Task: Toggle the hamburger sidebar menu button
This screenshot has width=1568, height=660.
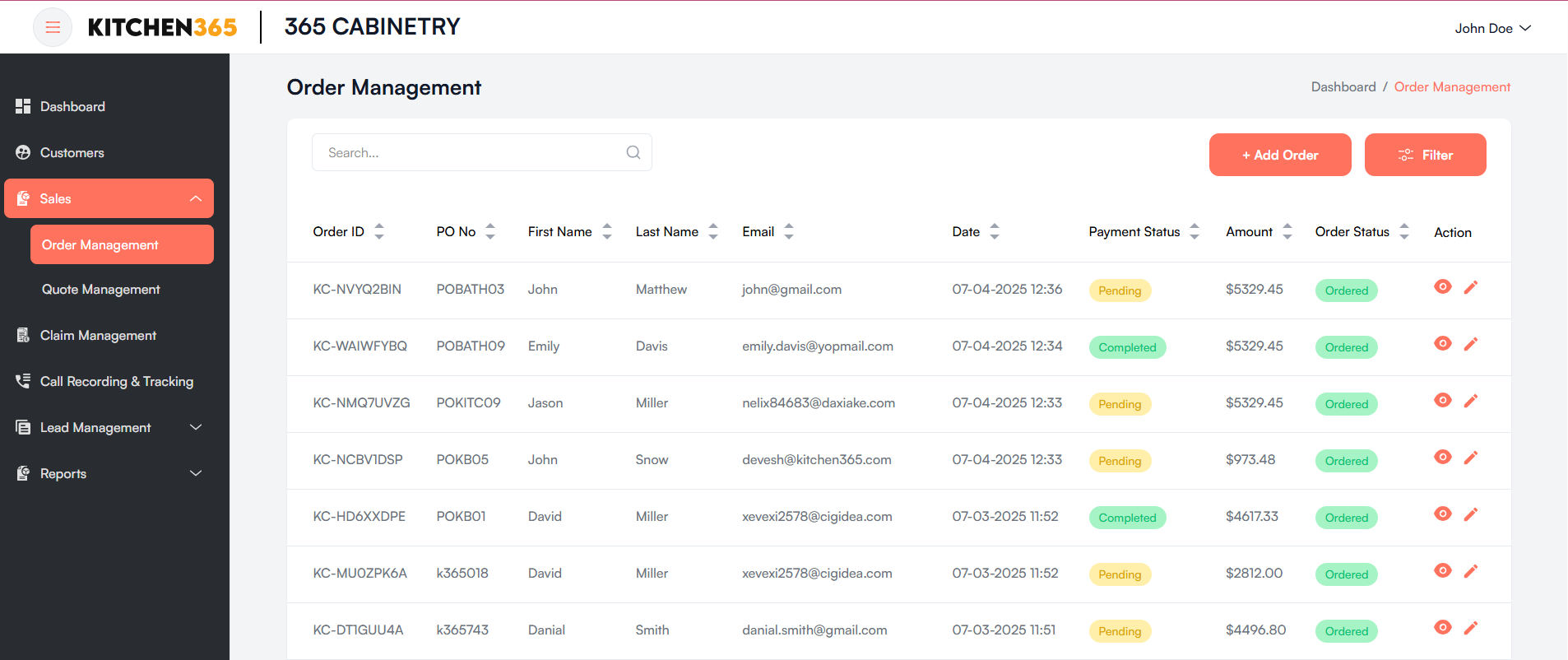Action: coord(53,27)
